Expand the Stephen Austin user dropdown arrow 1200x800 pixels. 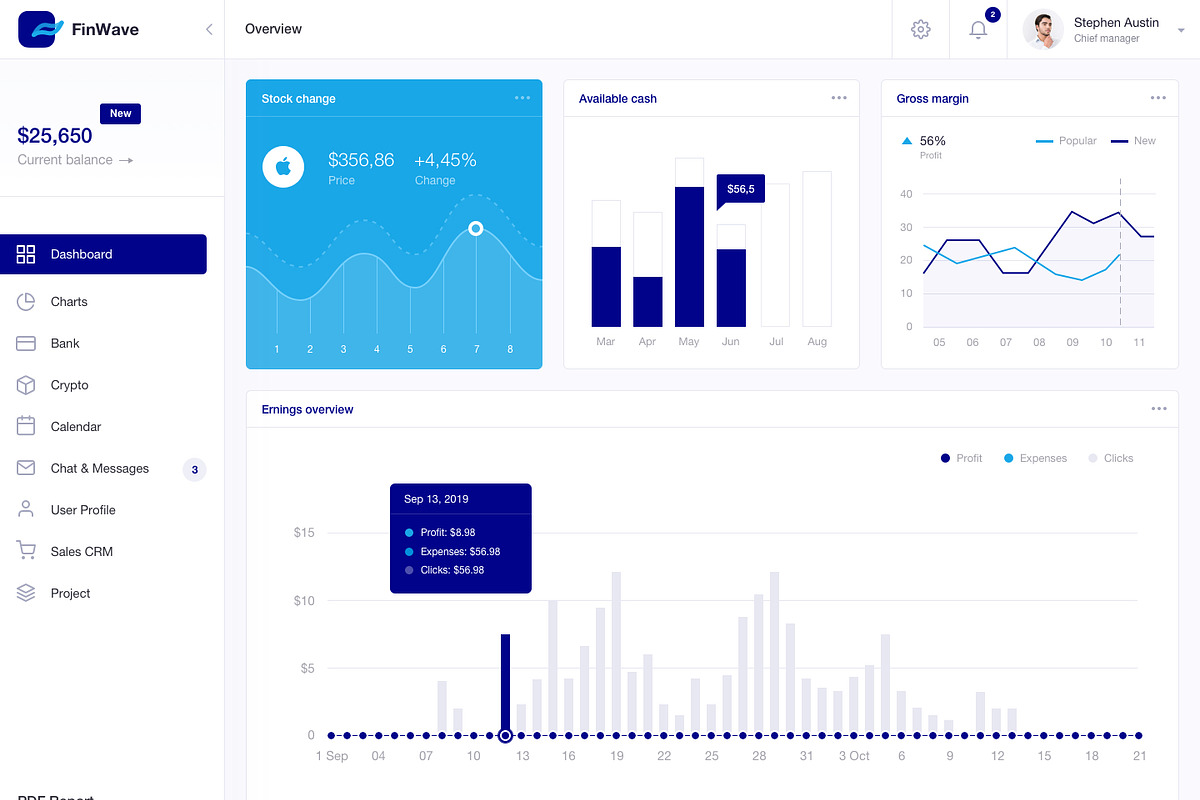pos(1181,31)
